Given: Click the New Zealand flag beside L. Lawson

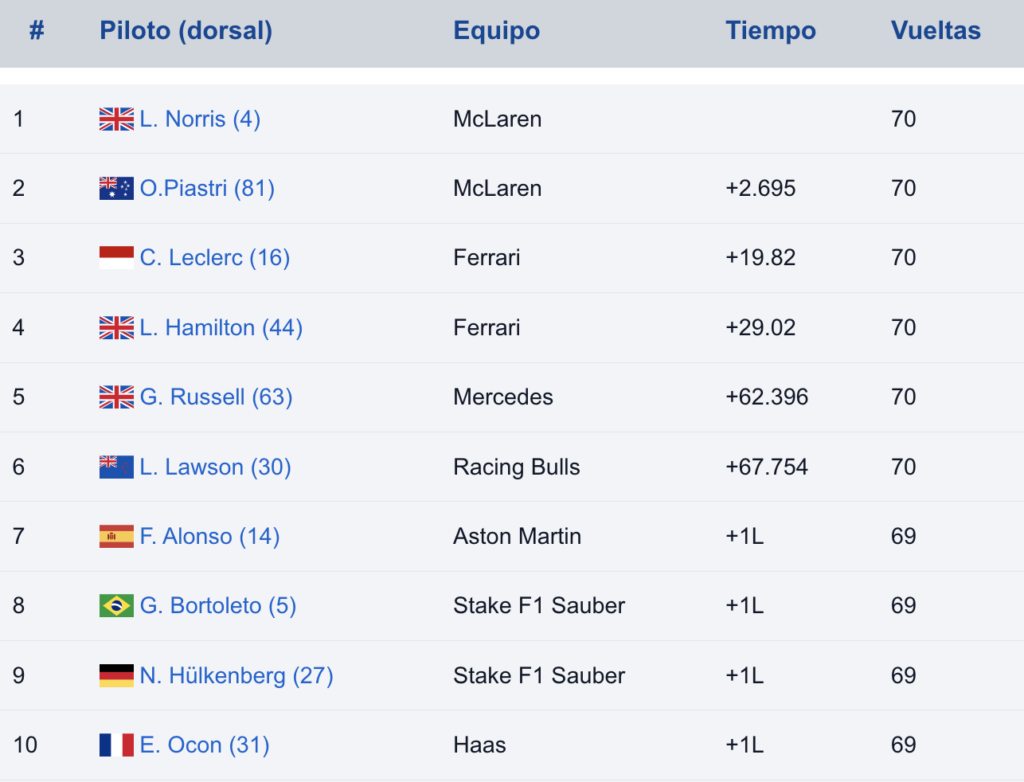Looking at the screenshot, I should pyautogui.click(x=116, y=467).
